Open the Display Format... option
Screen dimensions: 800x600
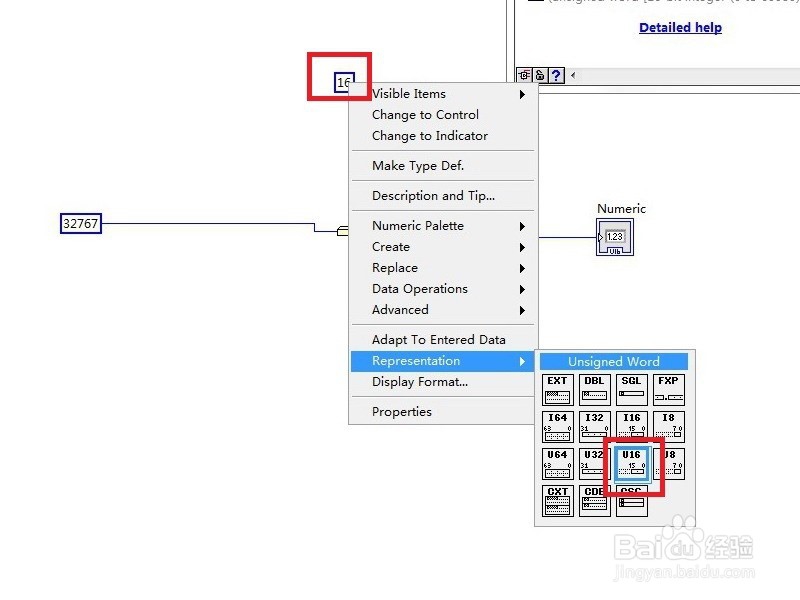tap(443, 382)
